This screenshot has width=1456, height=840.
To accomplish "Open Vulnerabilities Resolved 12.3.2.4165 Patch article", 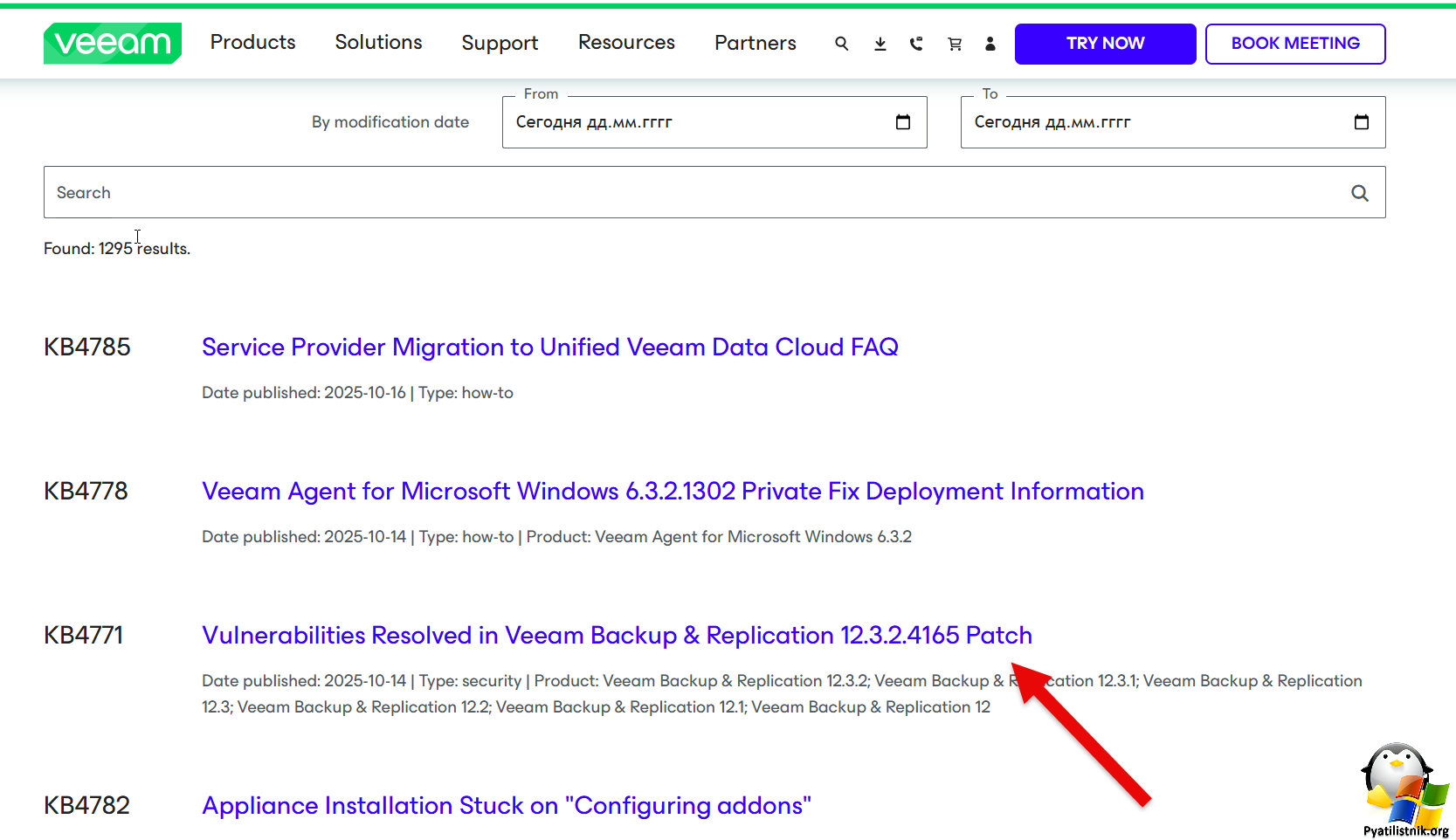I will (617, 636).
